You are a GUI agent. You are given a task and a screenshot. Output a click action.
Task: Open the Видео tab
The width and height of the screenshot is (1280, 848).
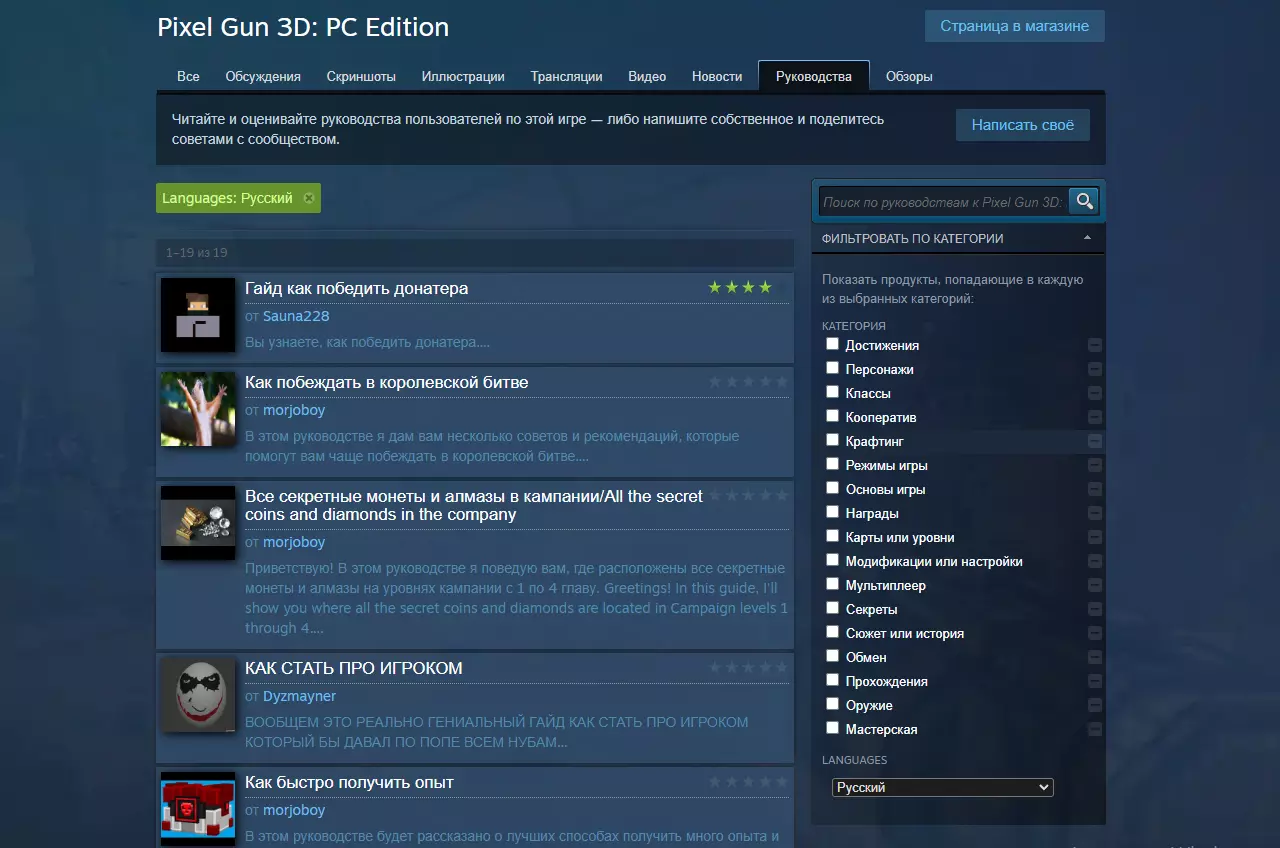(x=647, y=76)
